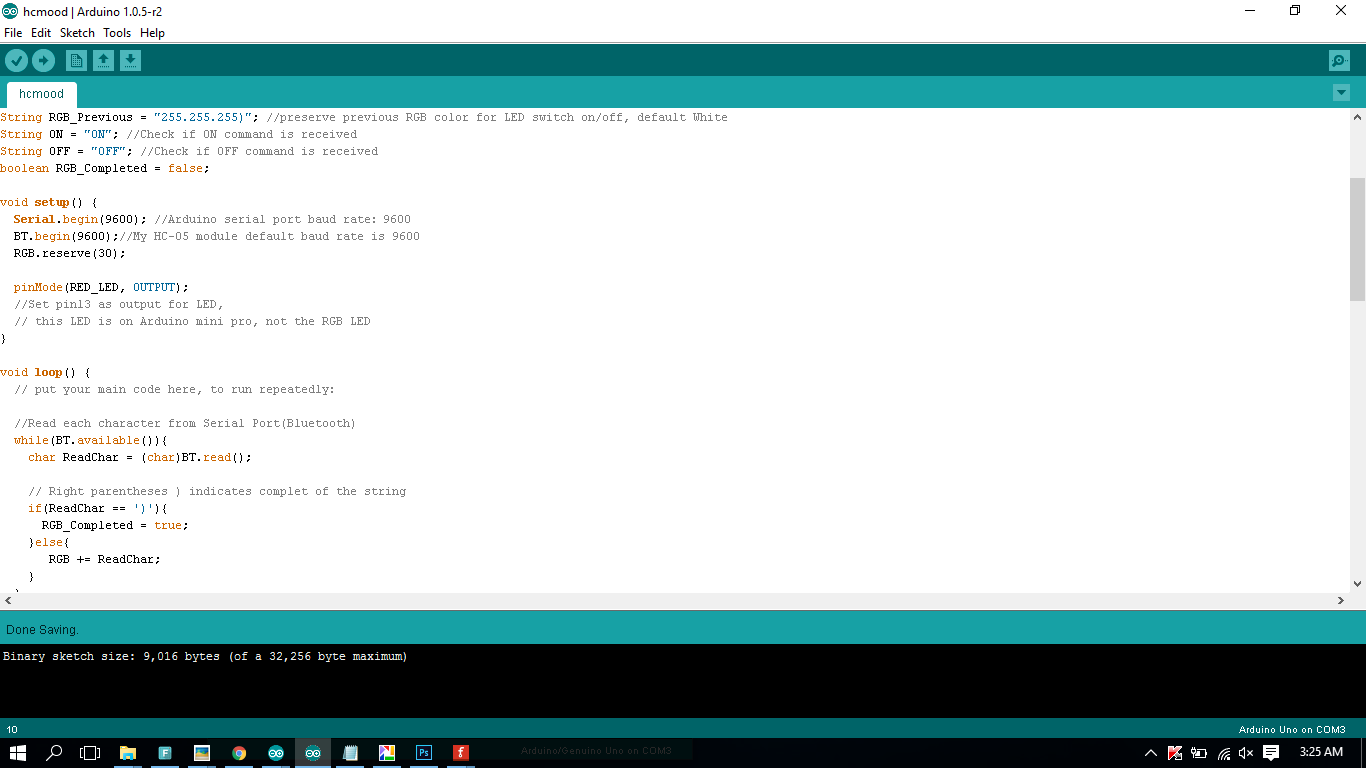Open Task View

tap(89, 752)
